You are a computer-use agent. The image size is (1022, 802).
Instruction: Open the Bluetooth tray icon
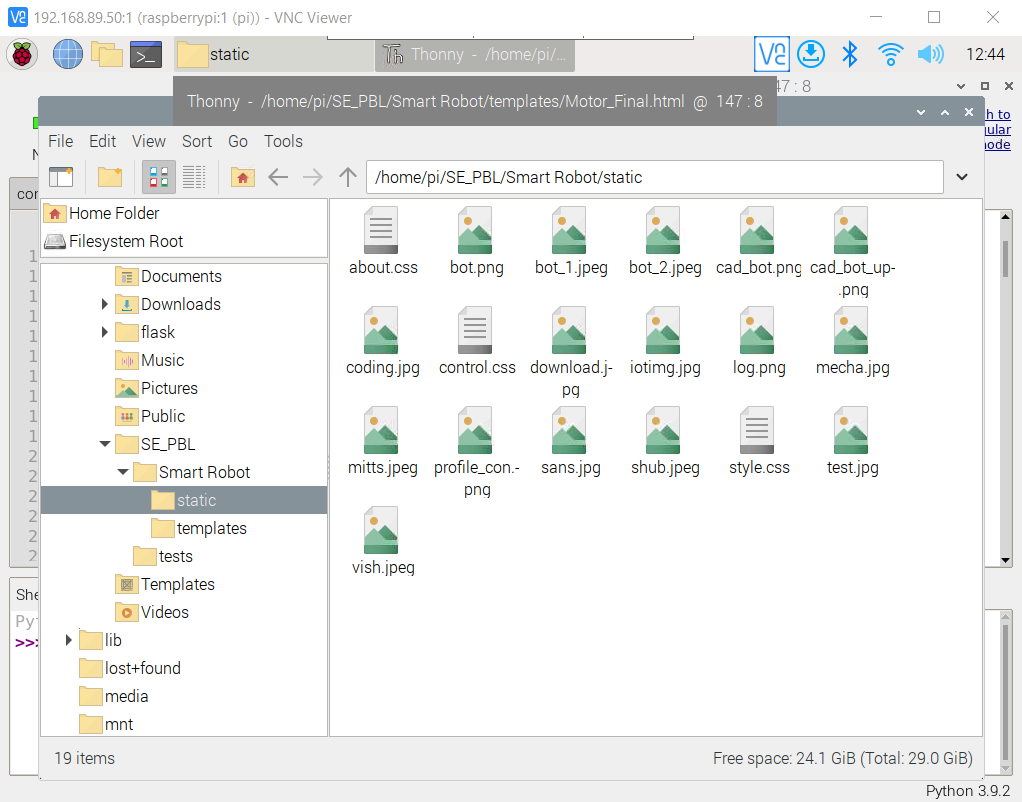[850, 54]
